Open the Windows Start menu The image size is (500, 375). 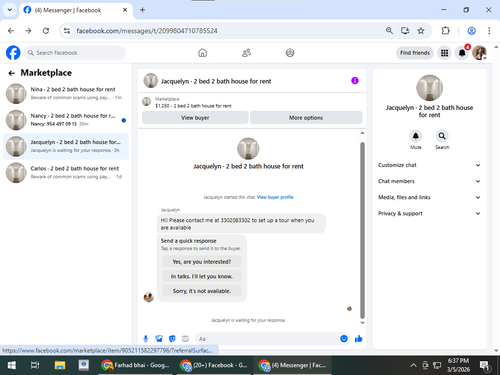pyautogui.click(x=12, y=365)
